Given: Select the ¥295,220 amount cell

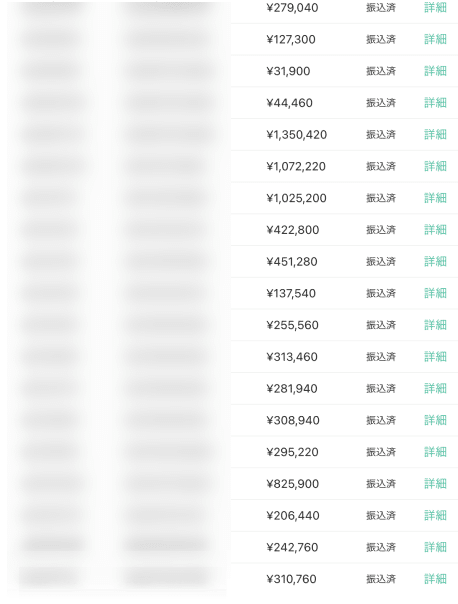Looking at the screenshot, I should pos(292,452).
